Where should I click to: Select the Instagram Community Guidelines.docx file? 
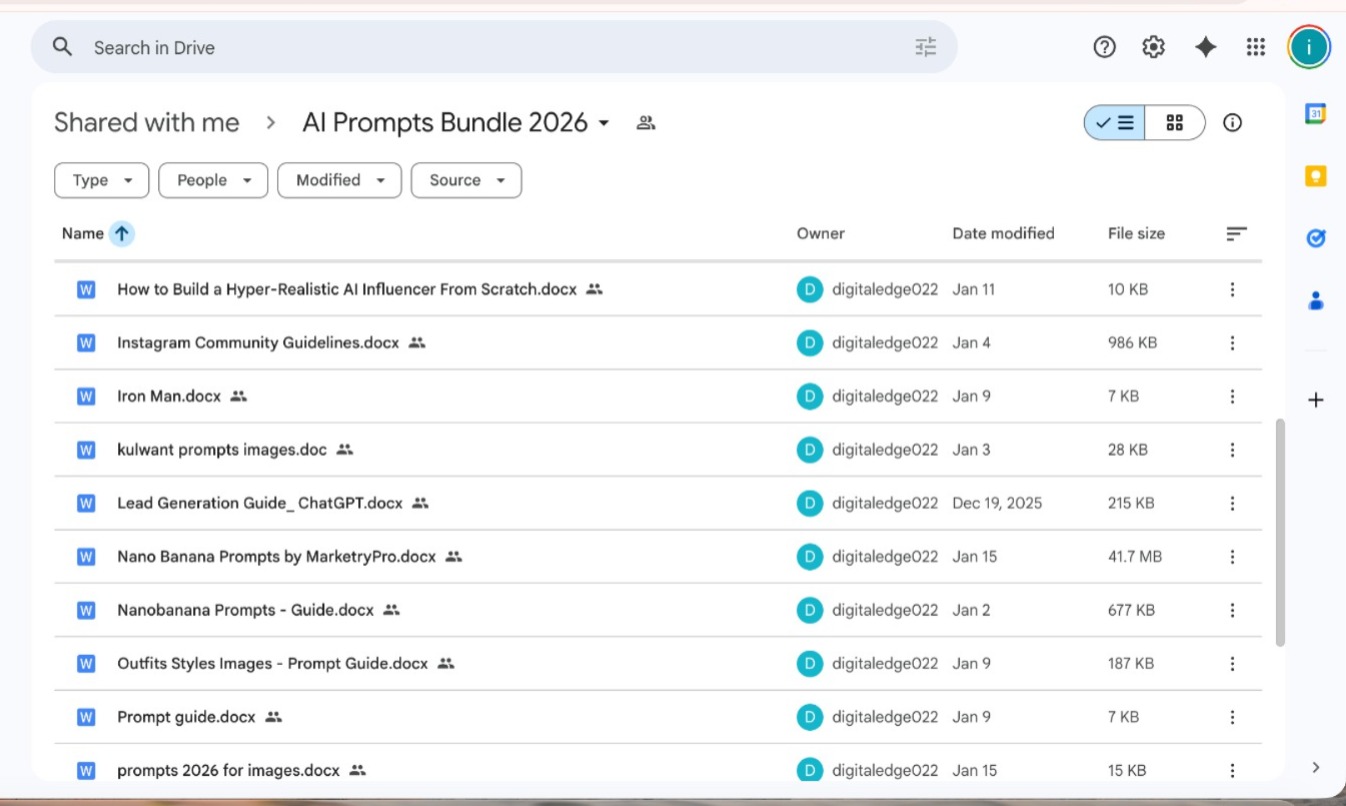(257, 343)
